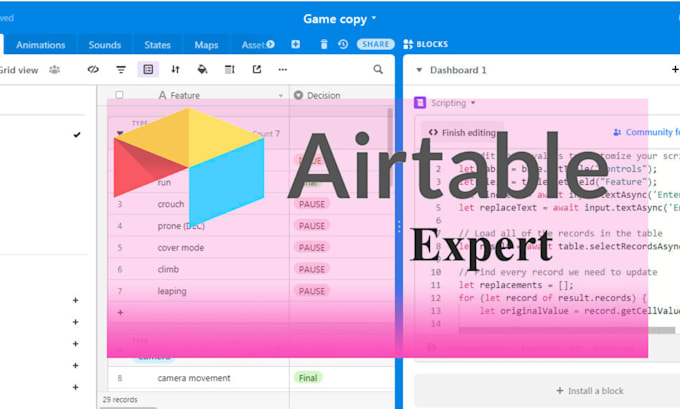The width and height of the screenshot is (680, 409).
Task: Tick the select-all checkbox in header
Action: click(x=119, y=95)
